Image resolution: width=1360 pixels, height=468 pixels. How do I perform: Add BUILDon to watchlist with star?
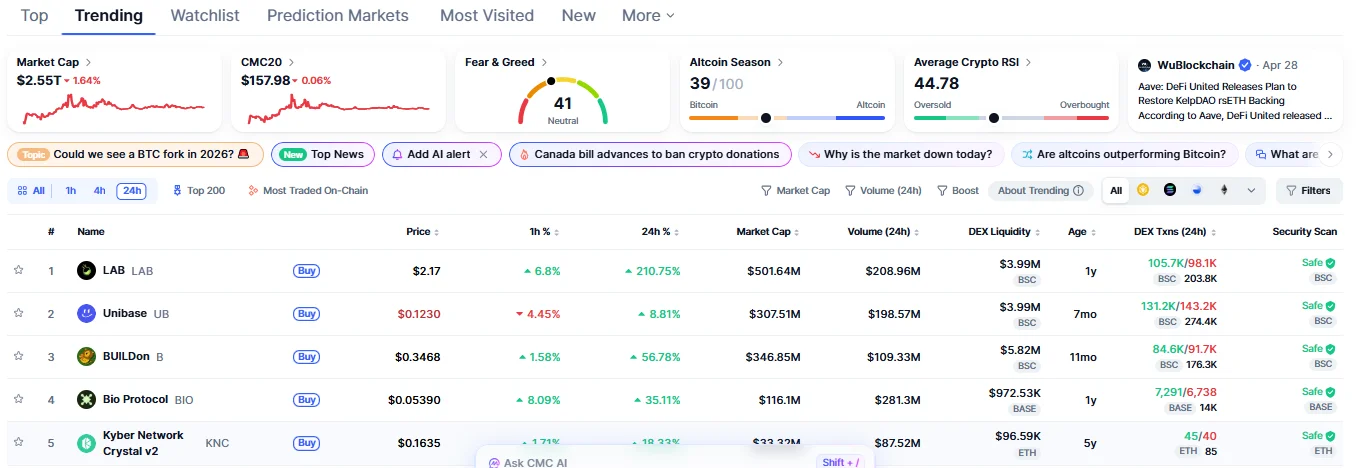(x=18, y=356)
